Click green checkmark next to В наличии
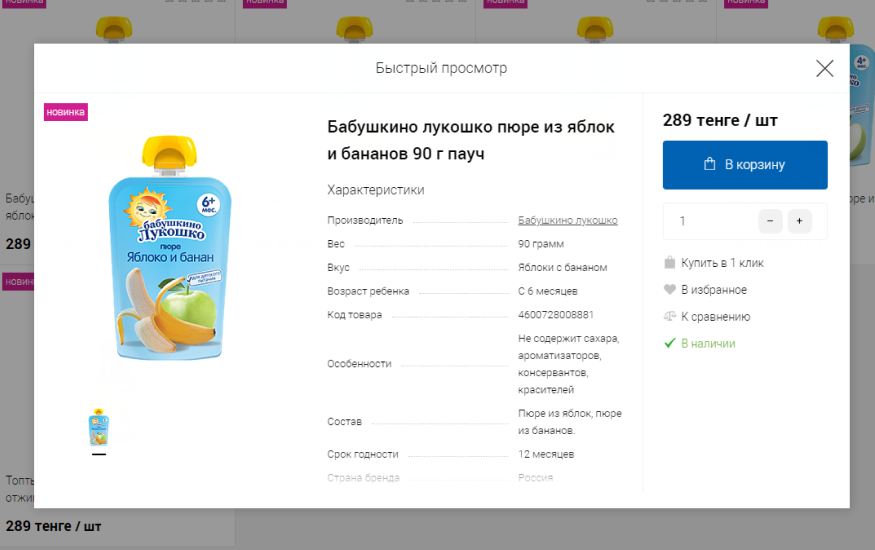Image resolution: width=875 pixels, height=550 pixels. [670, 343]
